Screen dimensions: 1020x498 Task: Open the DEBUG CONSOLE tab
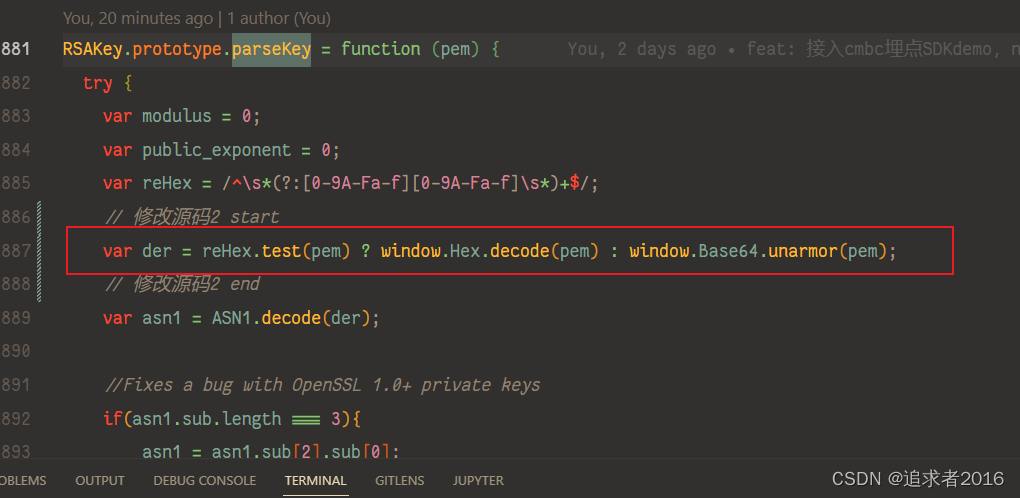204,481
